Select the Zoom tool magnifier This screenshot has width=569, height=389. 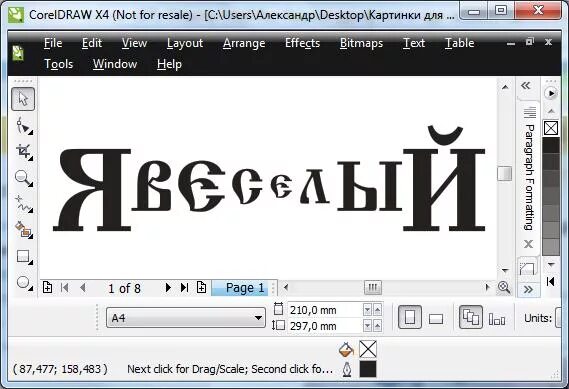pyautogui.click(x=23, y=177)
